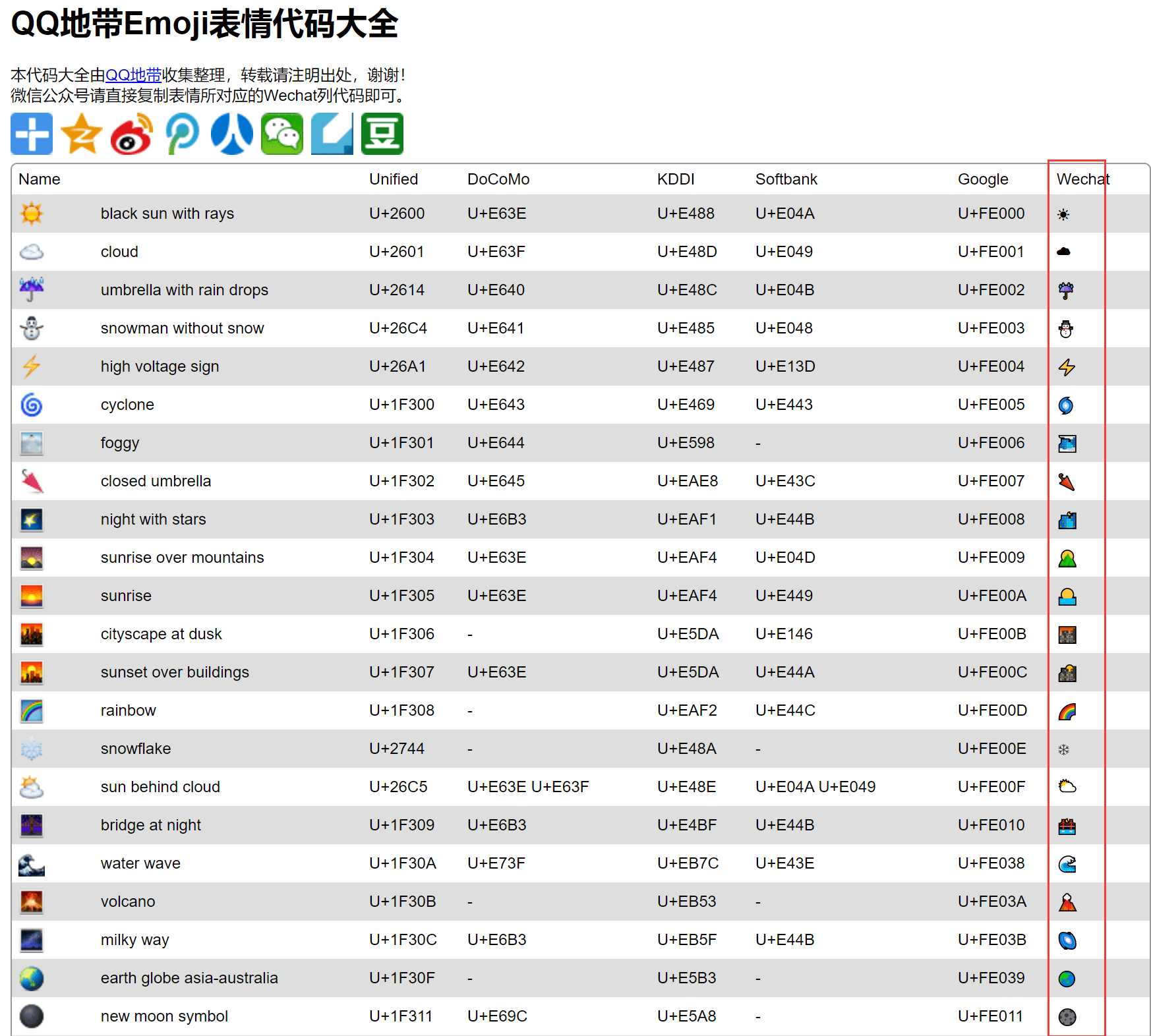Share via Douban icon
The image size is (1151, 1036).
[382, 134]
